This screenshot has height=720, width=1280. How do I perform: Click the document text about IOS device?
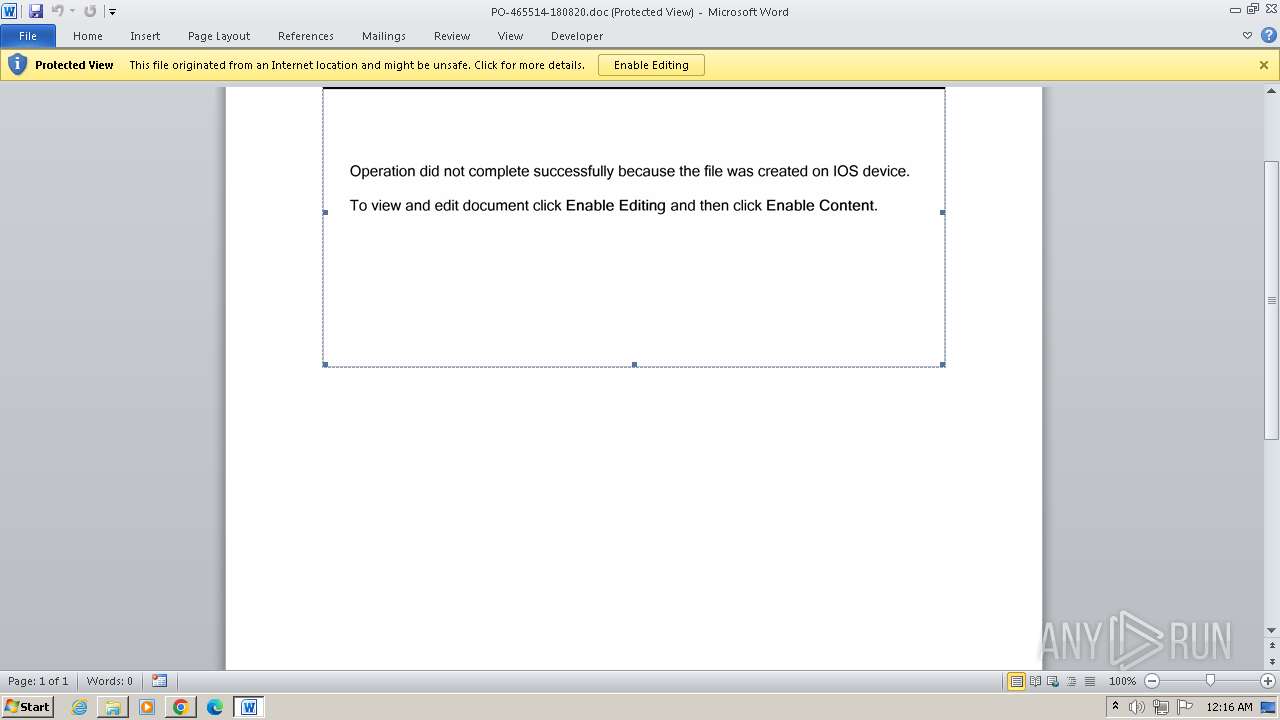[630, 171]
